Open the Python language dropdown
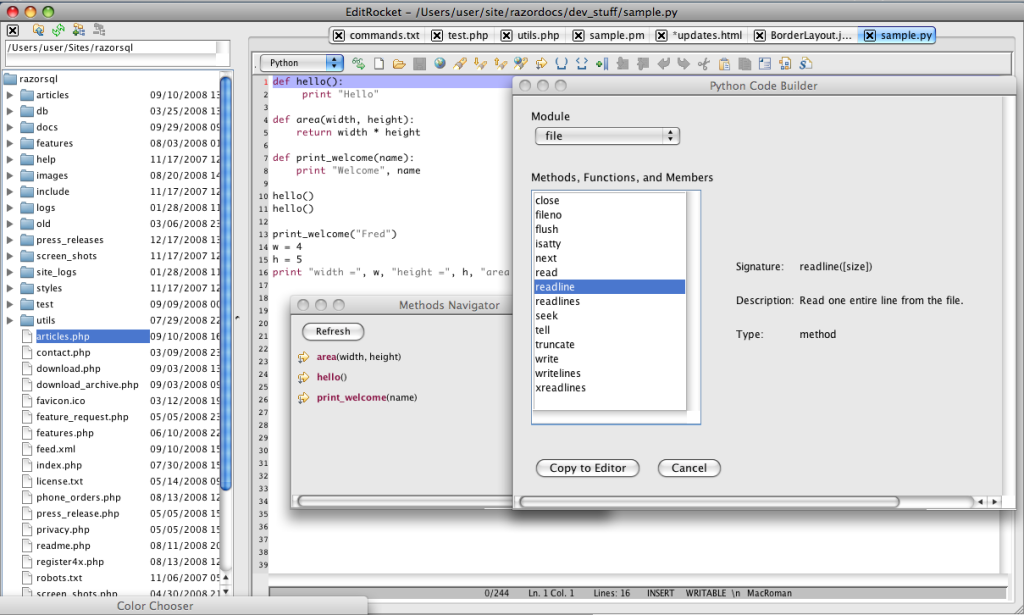Viewport: 1024px width, 615px height. click(302, 63)
